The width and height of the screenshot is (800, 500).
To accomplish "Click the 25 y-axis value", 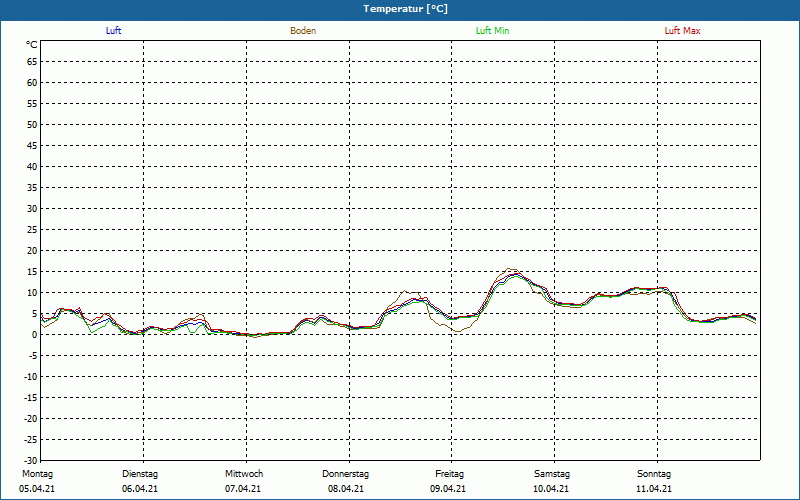I will 32,230.
